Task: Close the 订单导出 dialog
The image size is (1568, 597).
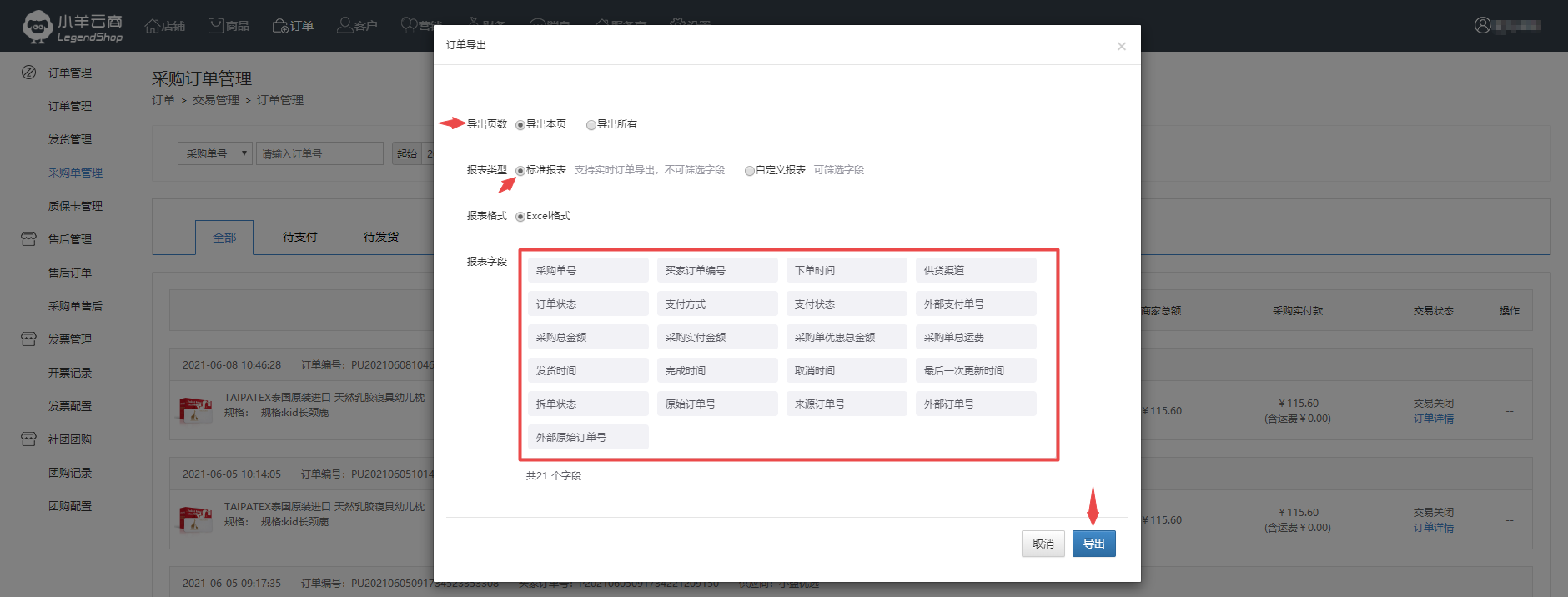Action: click(x=1121, y=47)
